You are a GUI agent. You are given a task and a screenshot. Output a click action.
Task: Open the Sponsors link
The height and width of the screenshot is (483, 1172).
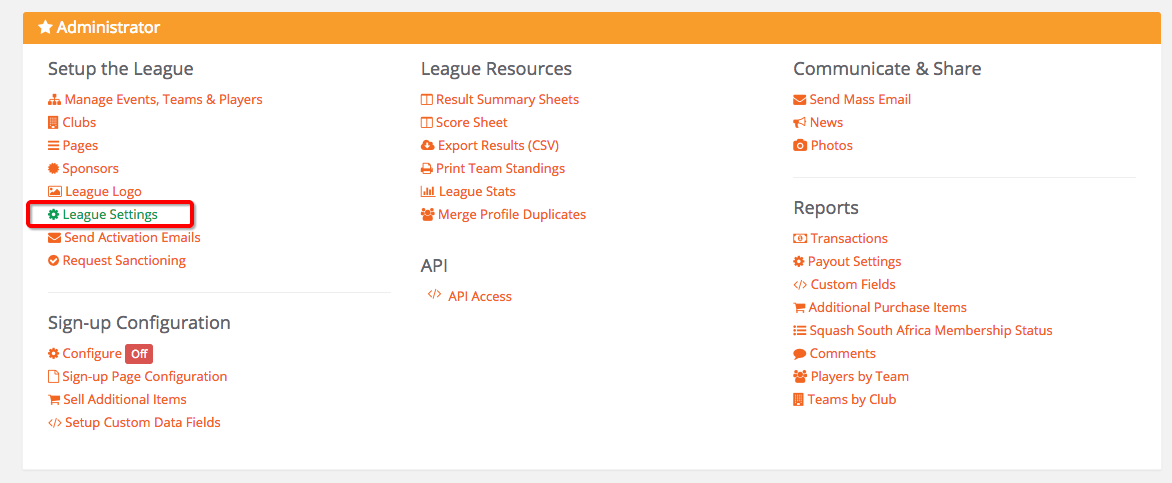click(x=90, y=169)
